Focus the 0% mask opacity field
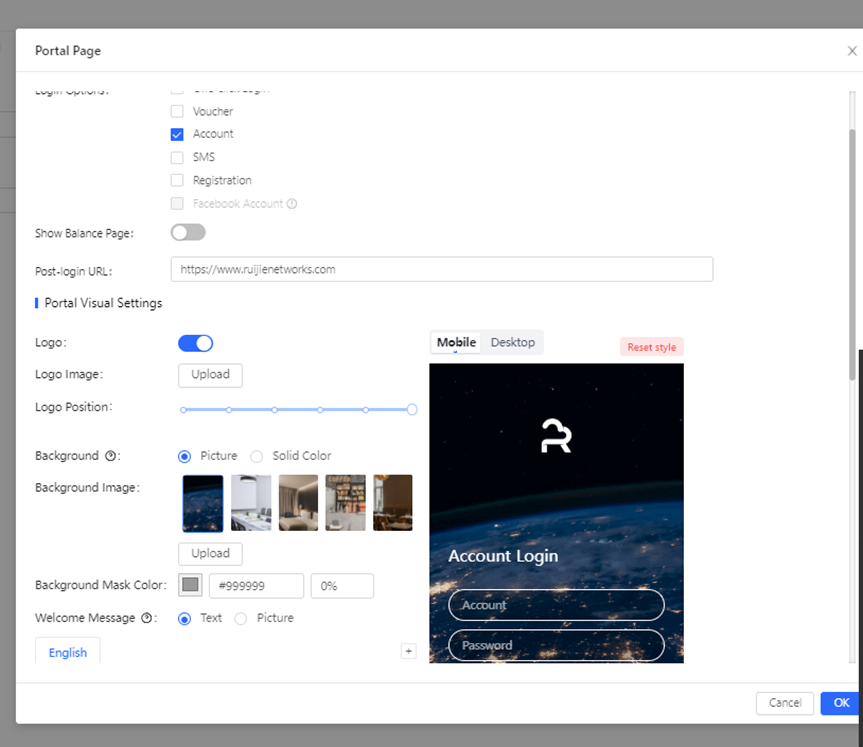Image resolution: width=863 pixels, height=747 pixels. click(x=342, y=586)
